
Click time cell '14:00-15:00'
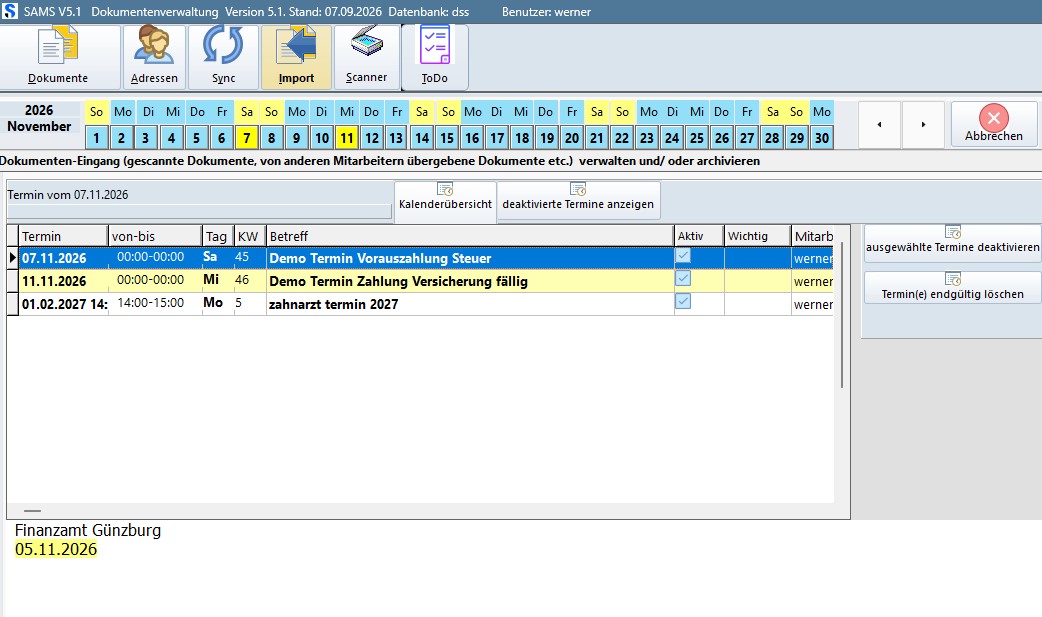click(156, 303)
